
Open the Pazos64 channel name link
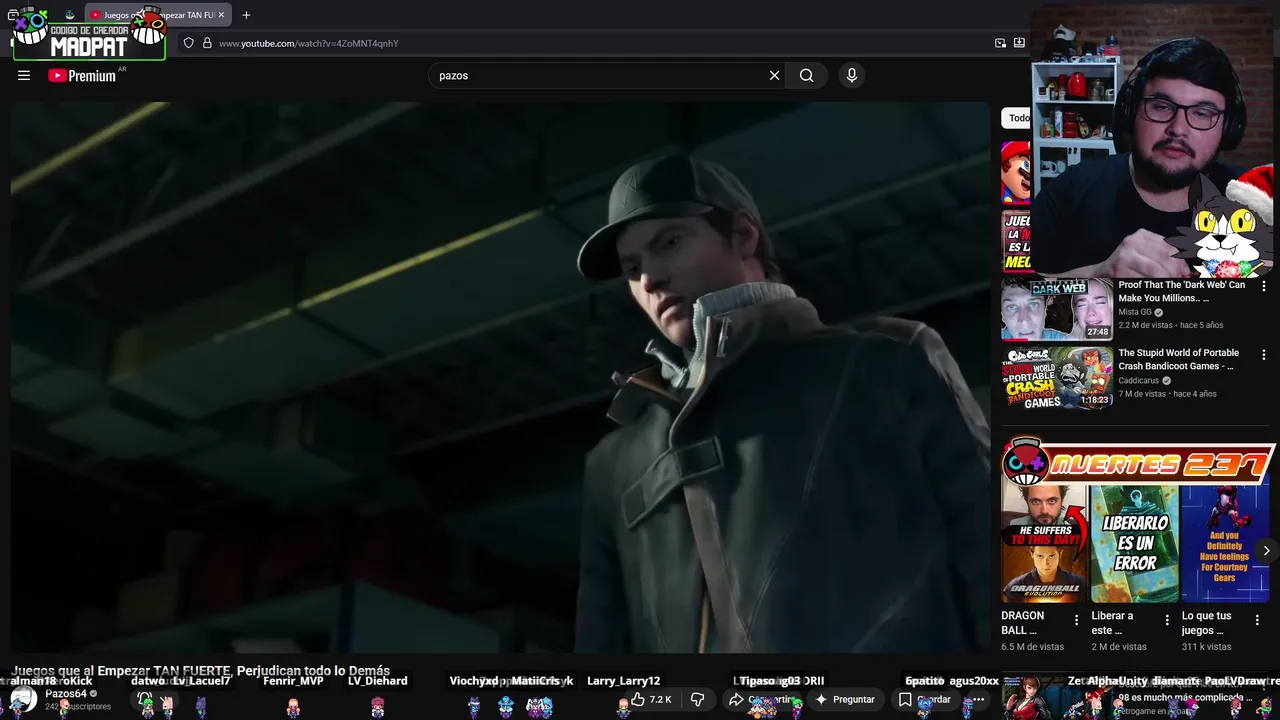(66, 693)
